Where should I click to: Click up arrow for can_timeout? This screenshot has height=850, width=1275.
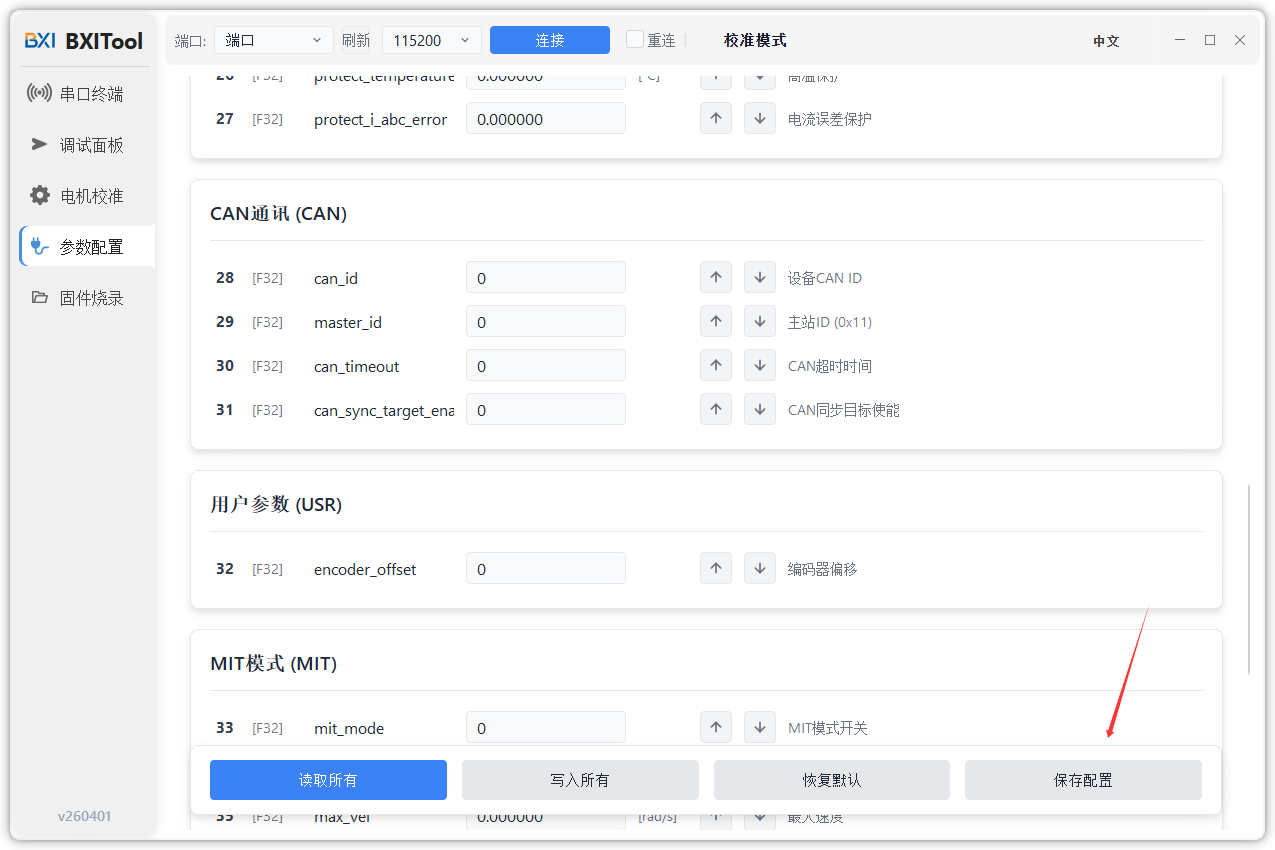click(x=716, y=365)
